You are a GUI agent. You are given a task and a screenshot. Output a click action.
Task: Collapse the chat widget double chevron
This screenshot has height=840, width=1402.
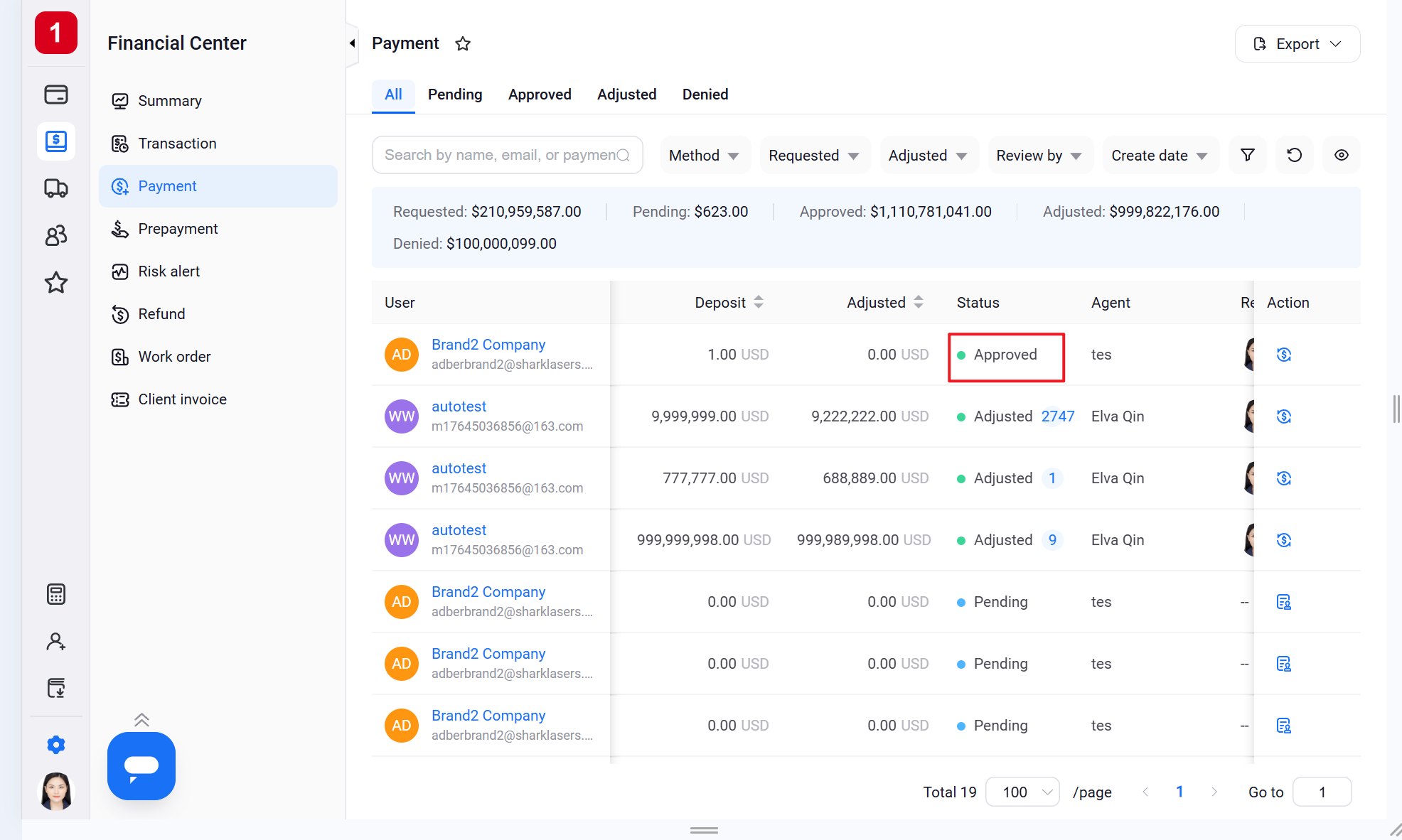click(x=141, y=720)
